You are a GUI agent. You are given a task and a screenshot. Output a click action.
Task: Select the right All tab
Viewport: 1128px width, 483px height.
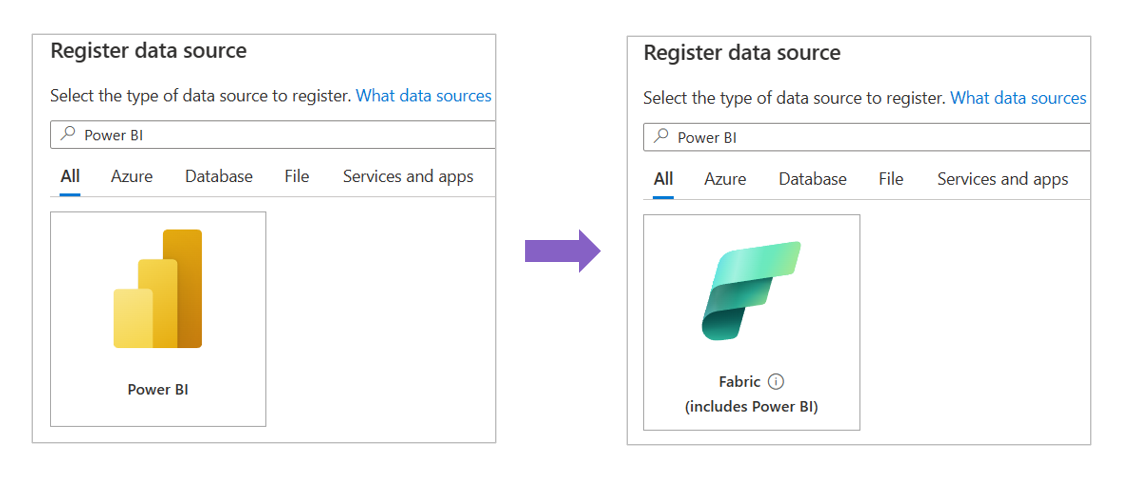click(663, 179)
